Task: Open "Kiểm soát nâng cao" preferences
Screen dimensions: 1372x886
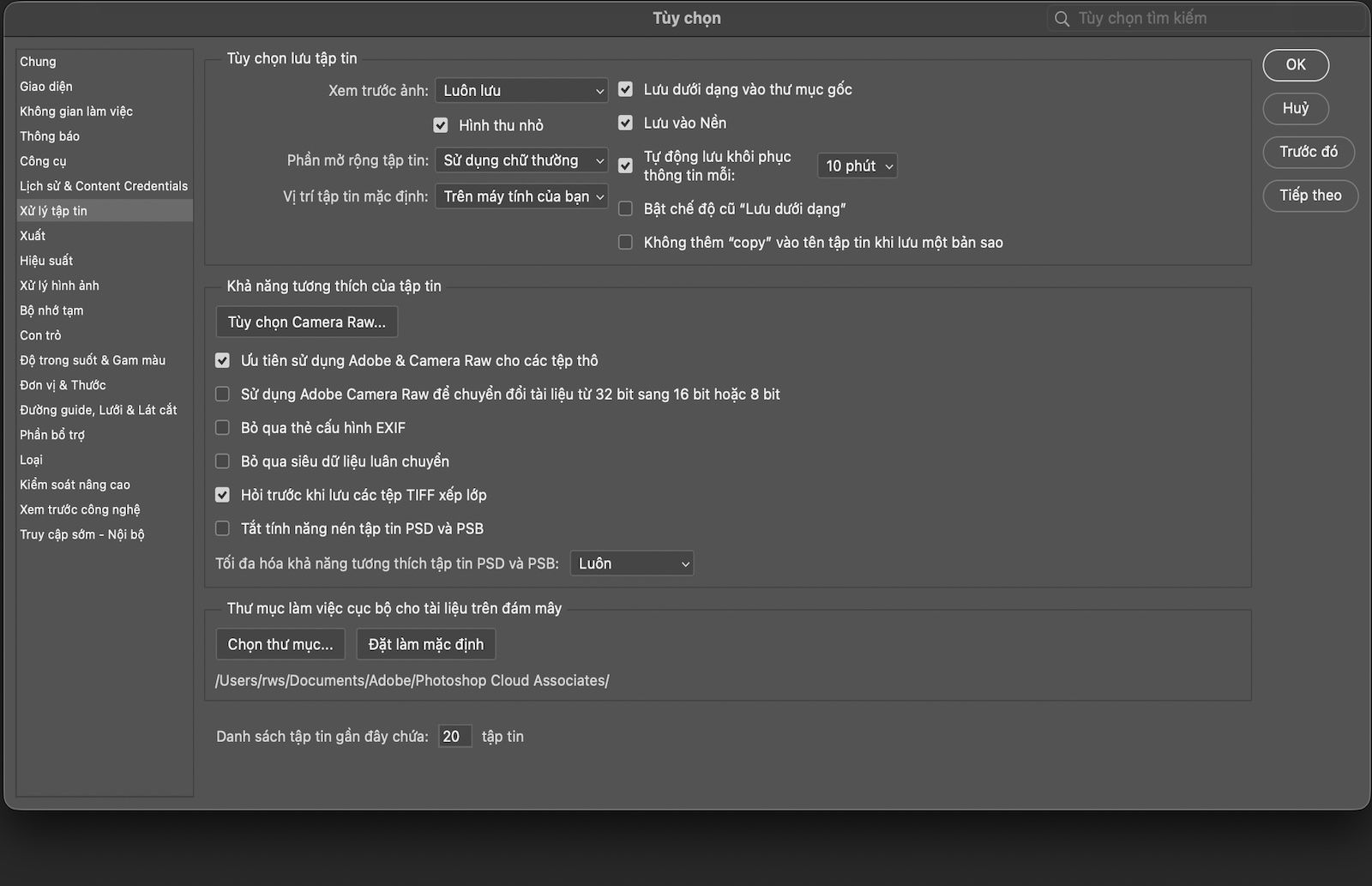Action: 105,485
